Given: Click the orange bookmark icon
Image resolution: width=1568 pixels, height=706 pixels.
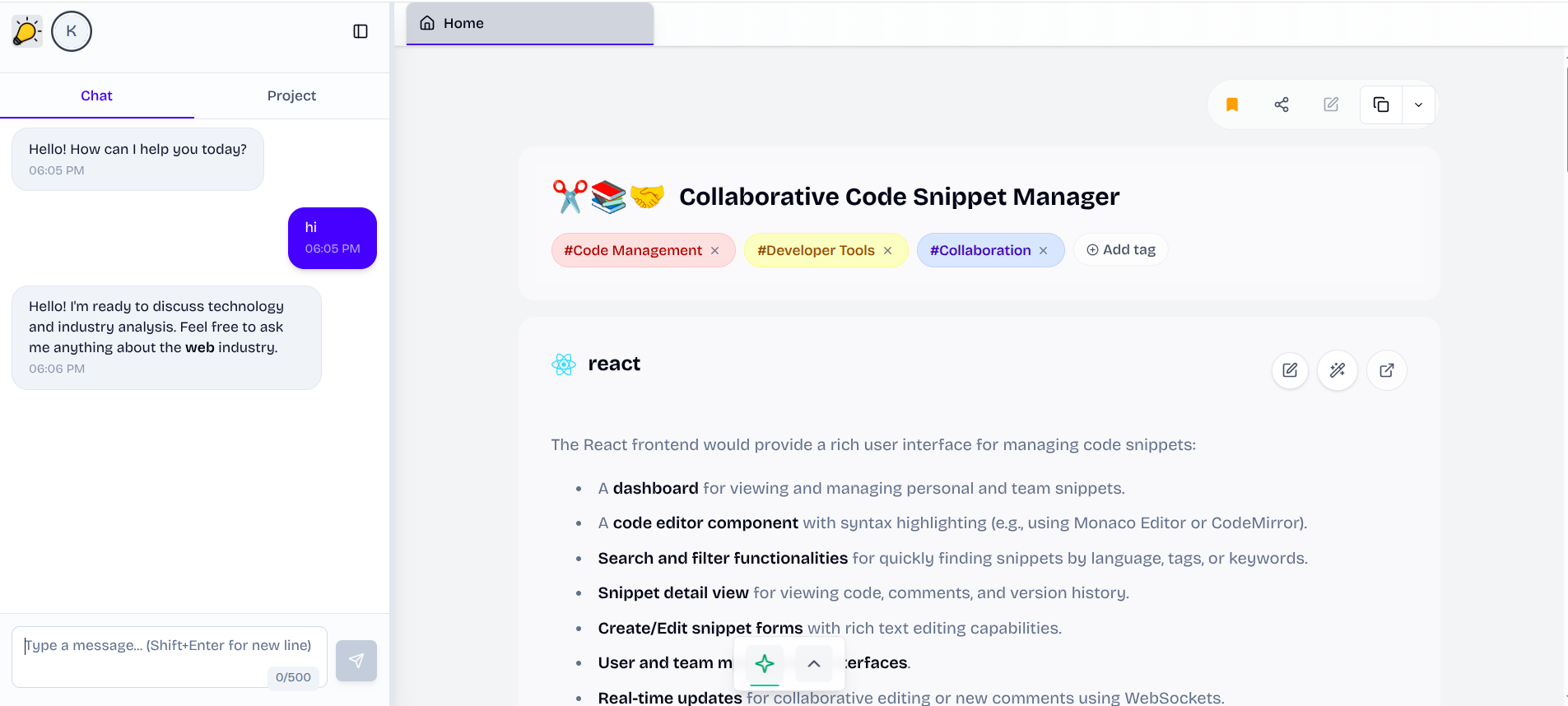Looking at the screenshot, I should coord(1232,105).
